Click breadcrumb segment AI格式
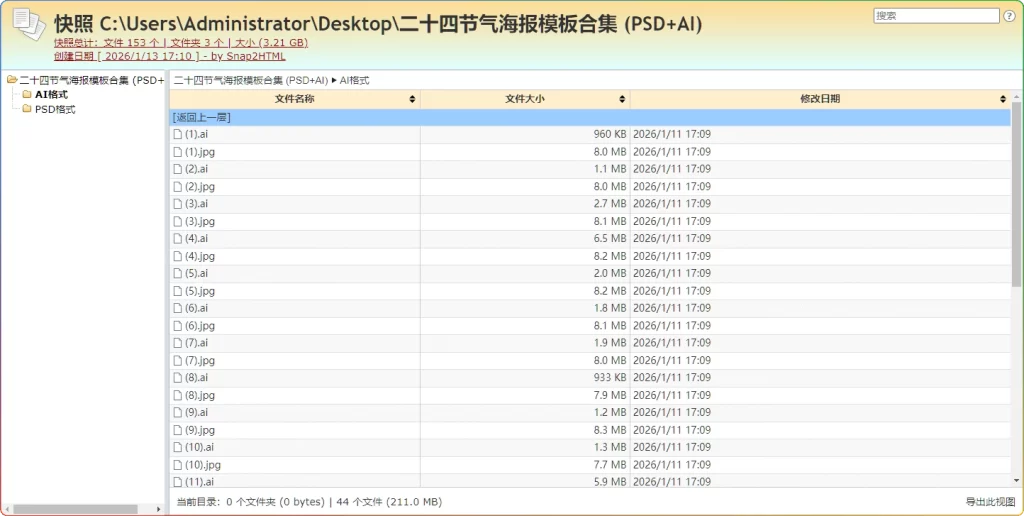Viewport: 1024px width, 516px height. pyautogui.click(x=355, y=80)
